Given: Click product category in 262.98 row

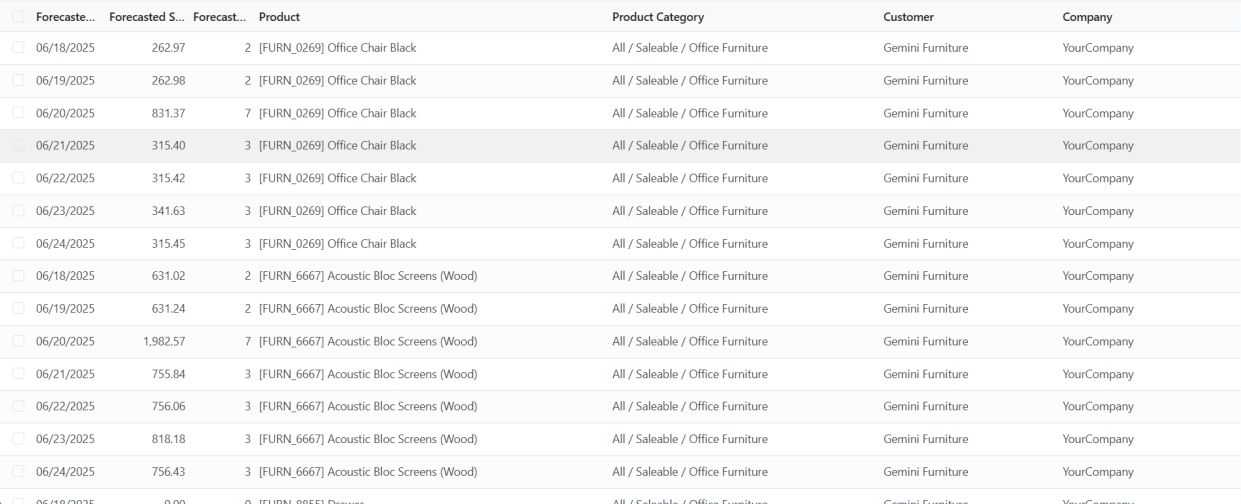Looking at the screenshot, I should point(690,80).
